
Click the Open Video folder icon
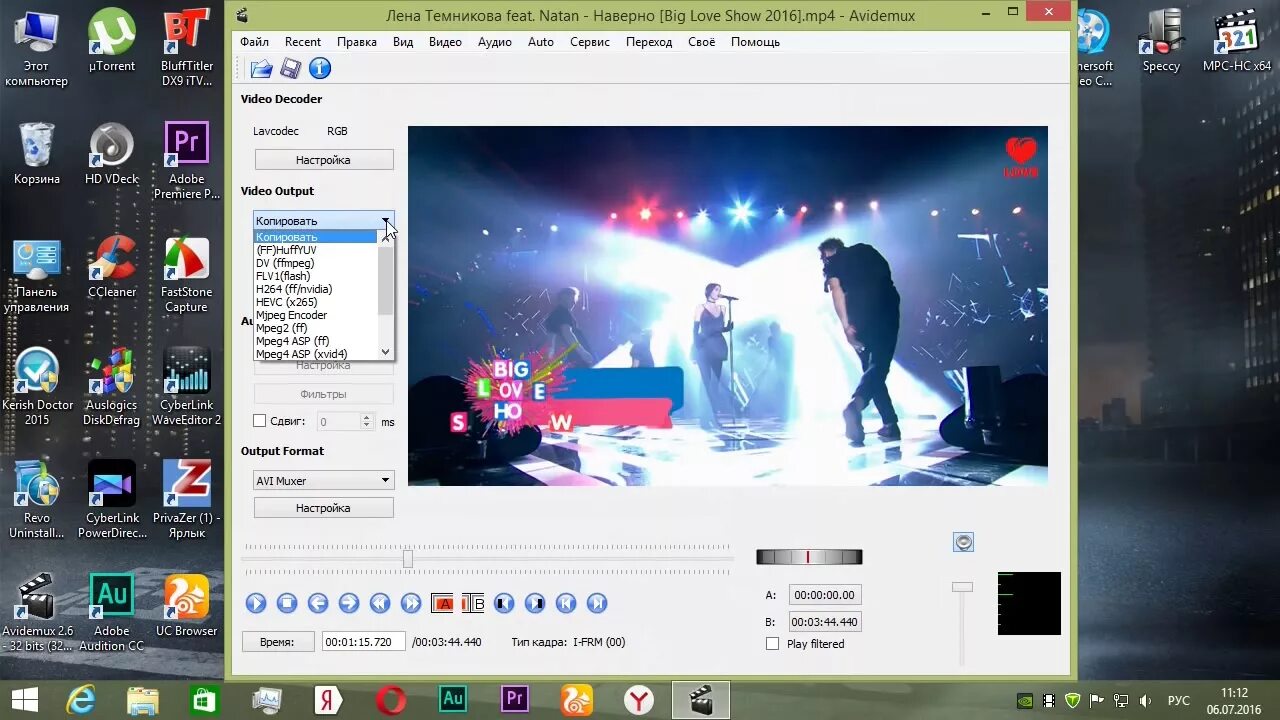(x=261, y=68)
